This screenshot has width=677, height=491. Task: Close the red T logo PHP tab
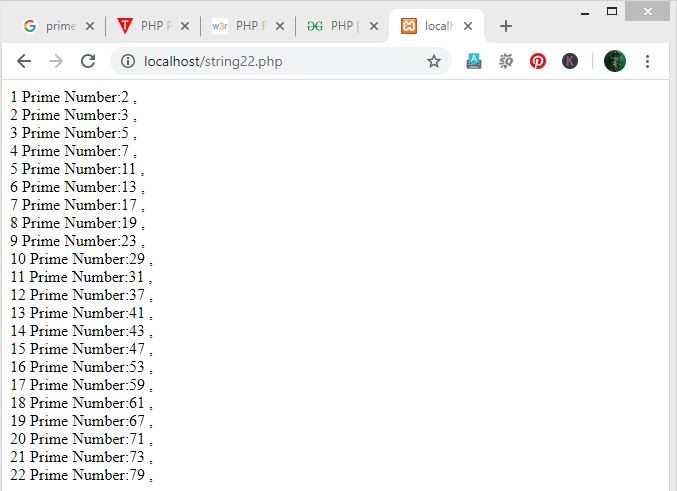coord(185,26)
